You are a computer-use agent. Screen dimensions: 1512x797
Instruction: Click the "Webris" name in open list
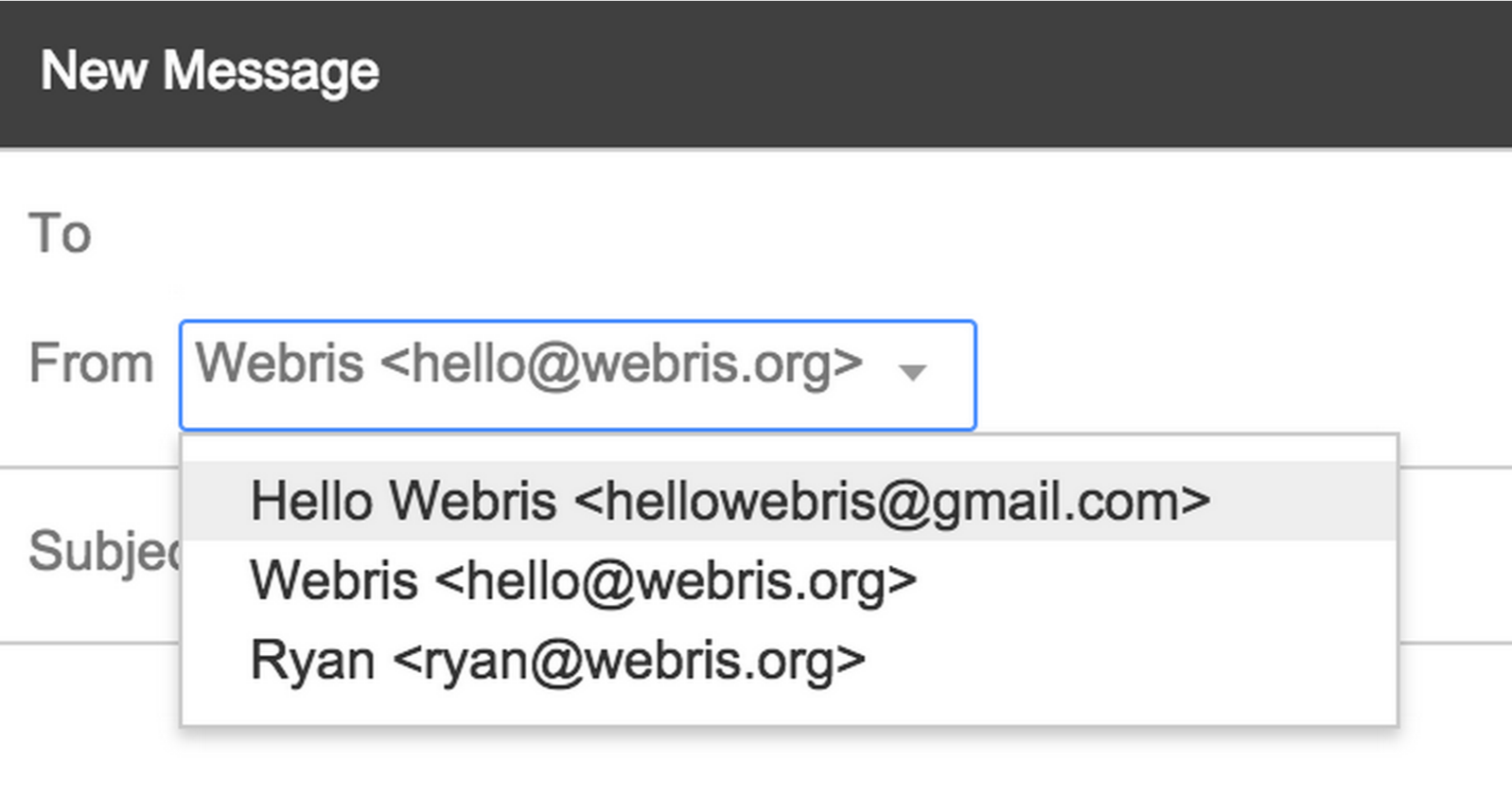(334, 580)
